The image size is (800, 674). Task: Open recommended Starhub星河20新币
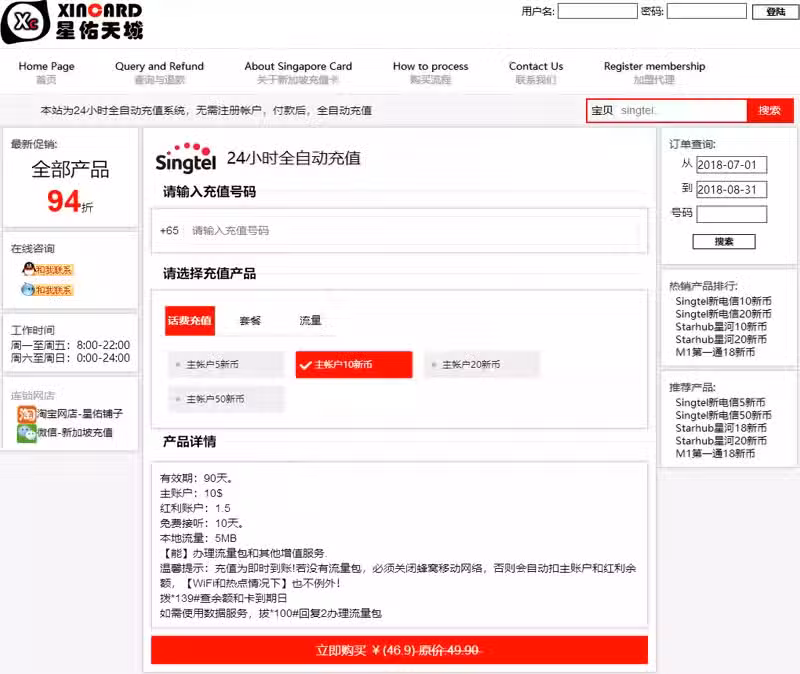721,441
